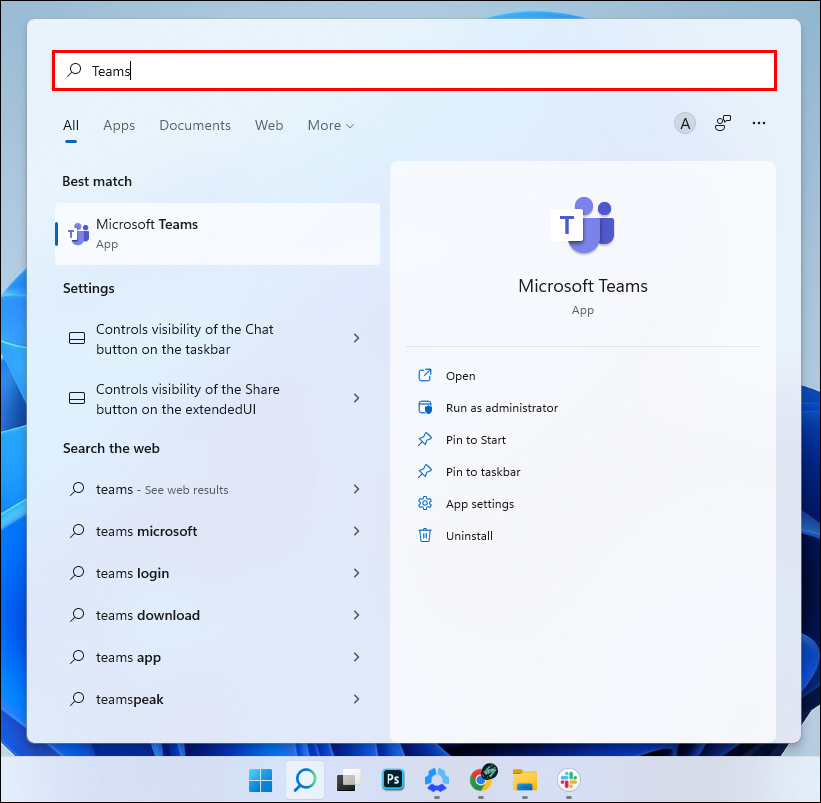Select 'teams app' web suggestion

[217, 657]
